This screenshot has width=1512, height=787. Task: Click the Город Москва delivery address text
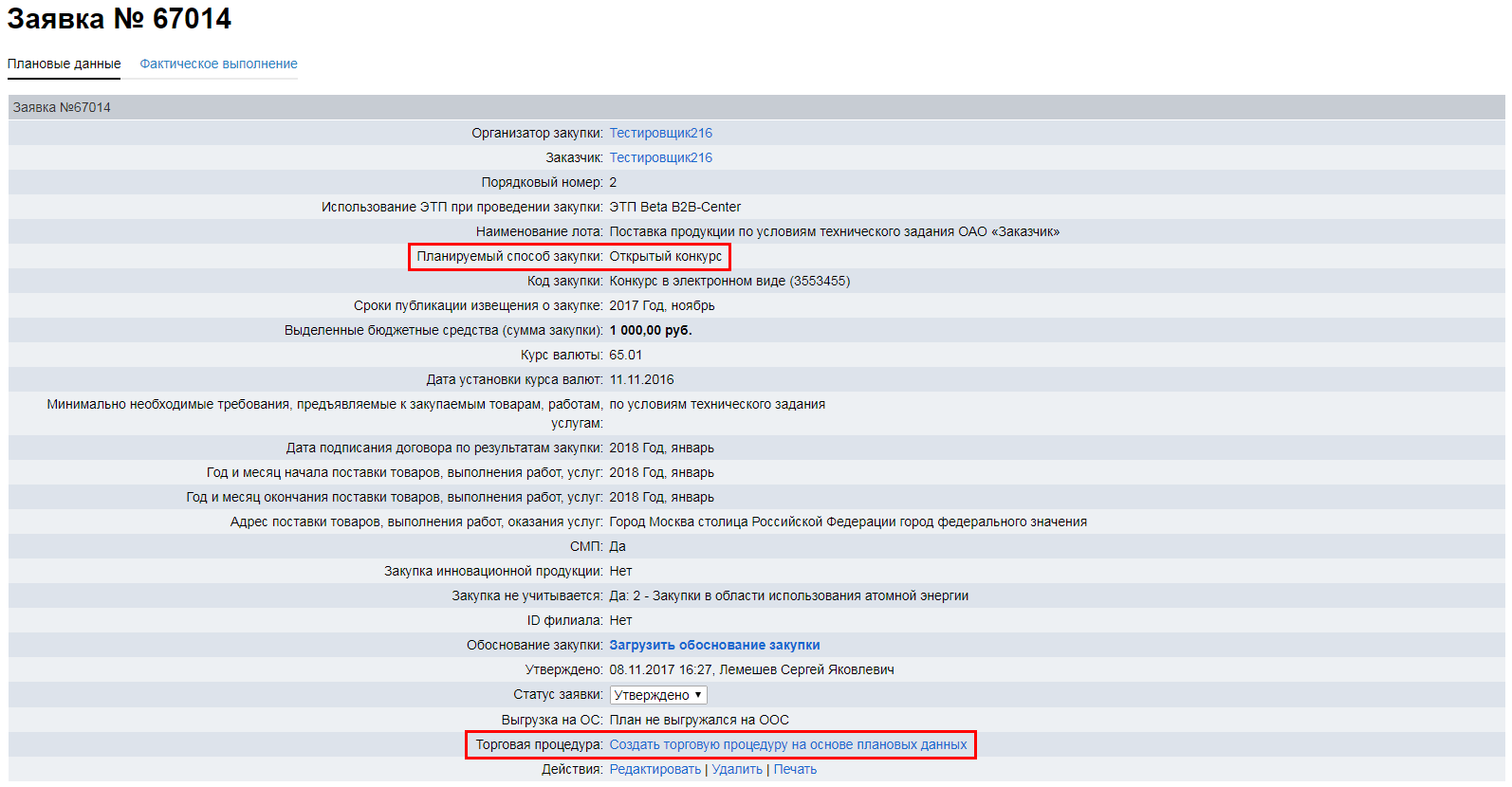click(x=847, y=522)
